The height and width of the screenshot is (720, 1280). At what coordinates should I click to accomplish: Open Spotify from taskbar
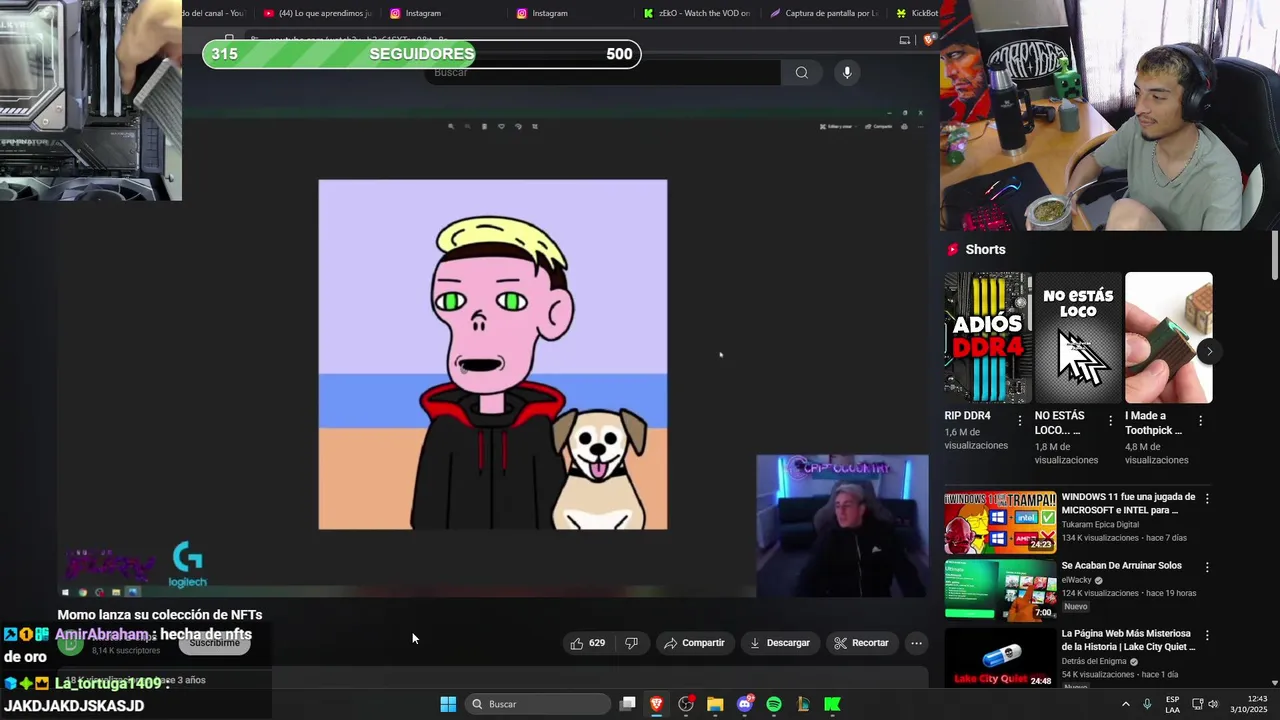(774, 704)
